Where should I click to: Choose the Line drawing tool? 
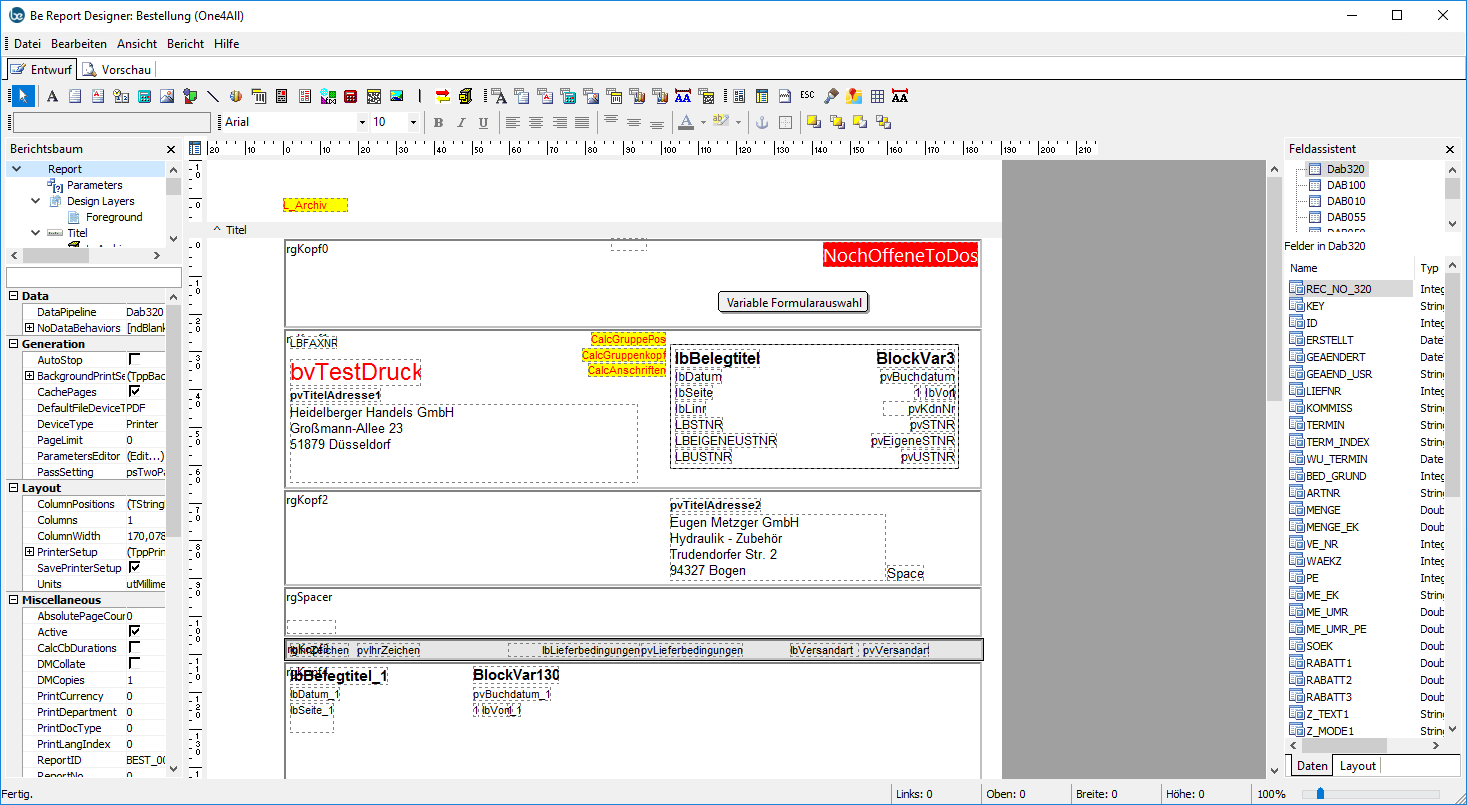pos(212,96)
